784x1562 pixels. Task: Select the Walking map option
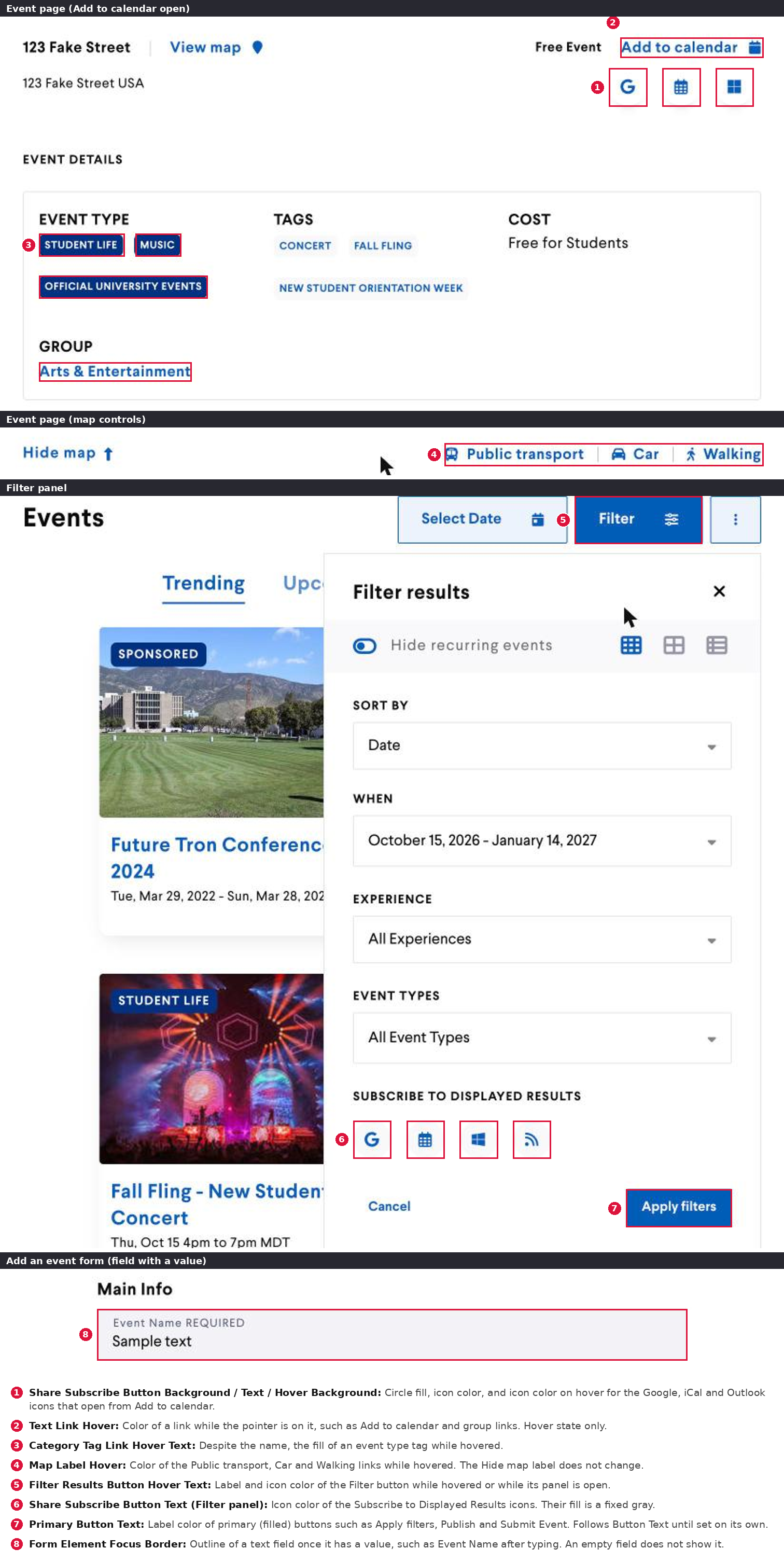pyautogui.click(x=723, y=454)
